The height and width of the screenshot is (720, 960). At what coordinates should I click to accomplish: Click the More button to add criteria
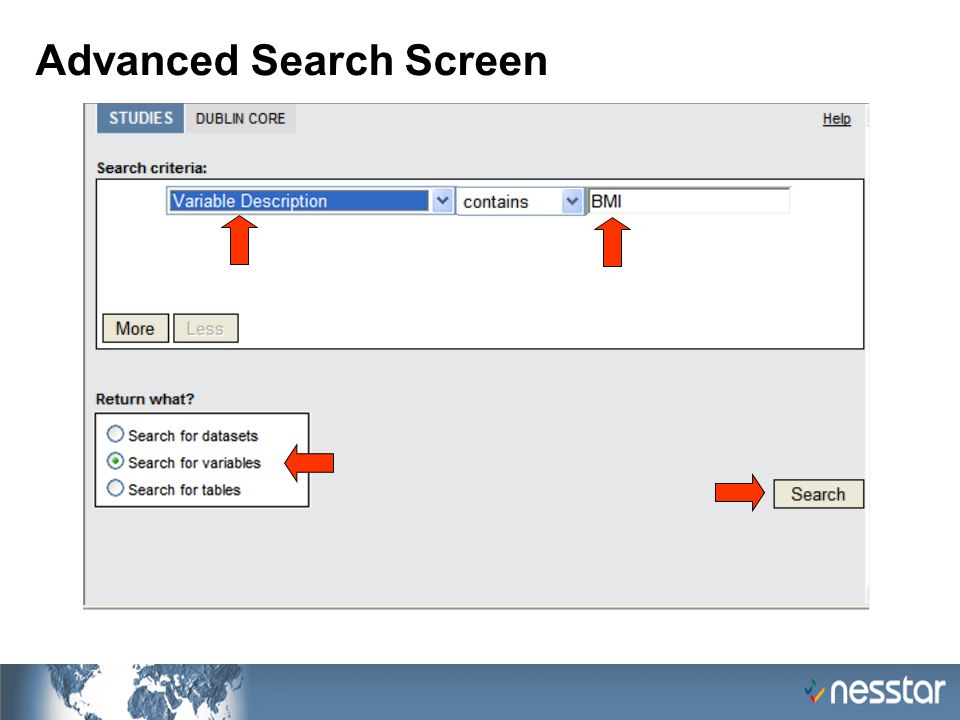tap(135, 328)
